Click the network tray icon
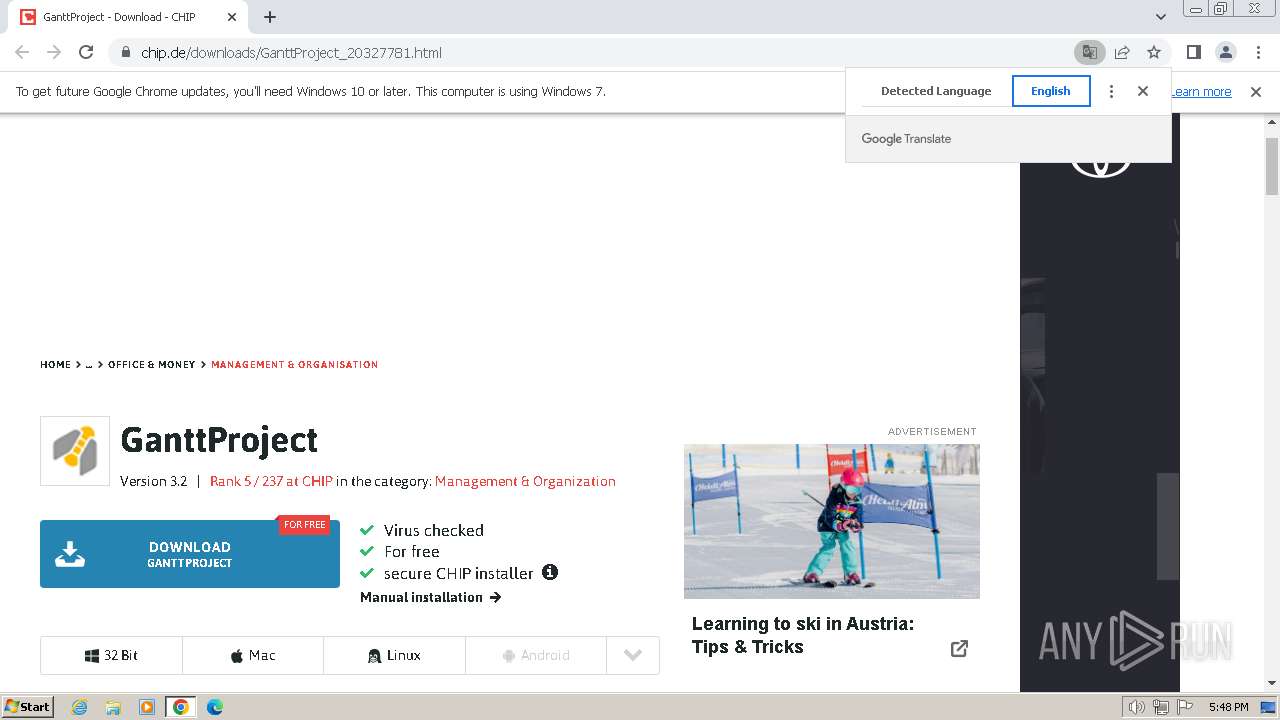 [1161, 707]
